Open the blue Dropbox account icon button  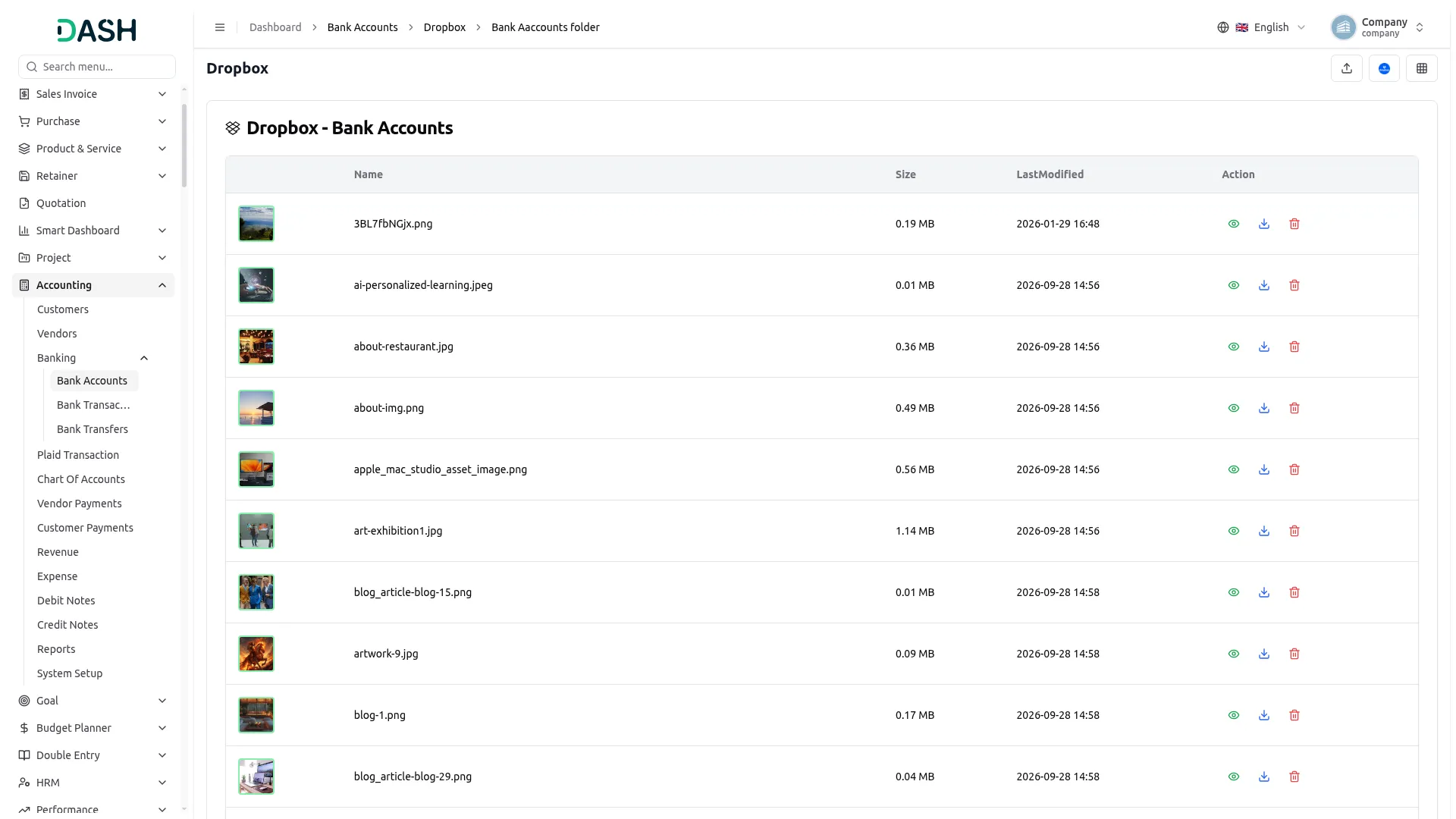pos(1384,68)
